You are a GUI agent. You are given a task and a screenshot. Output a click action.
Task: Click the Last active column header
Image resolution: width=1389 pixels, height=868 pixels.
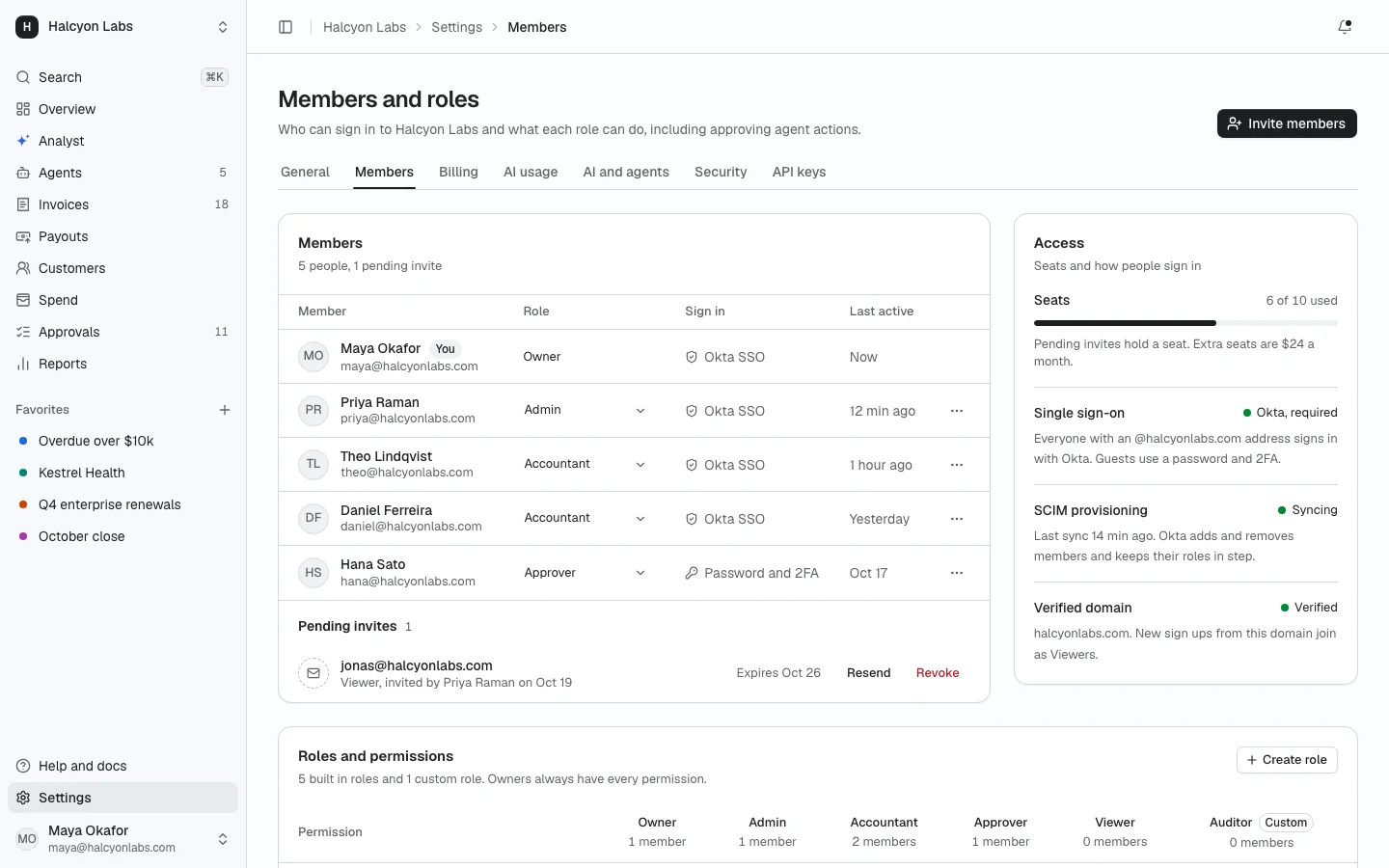pos(881,312)
